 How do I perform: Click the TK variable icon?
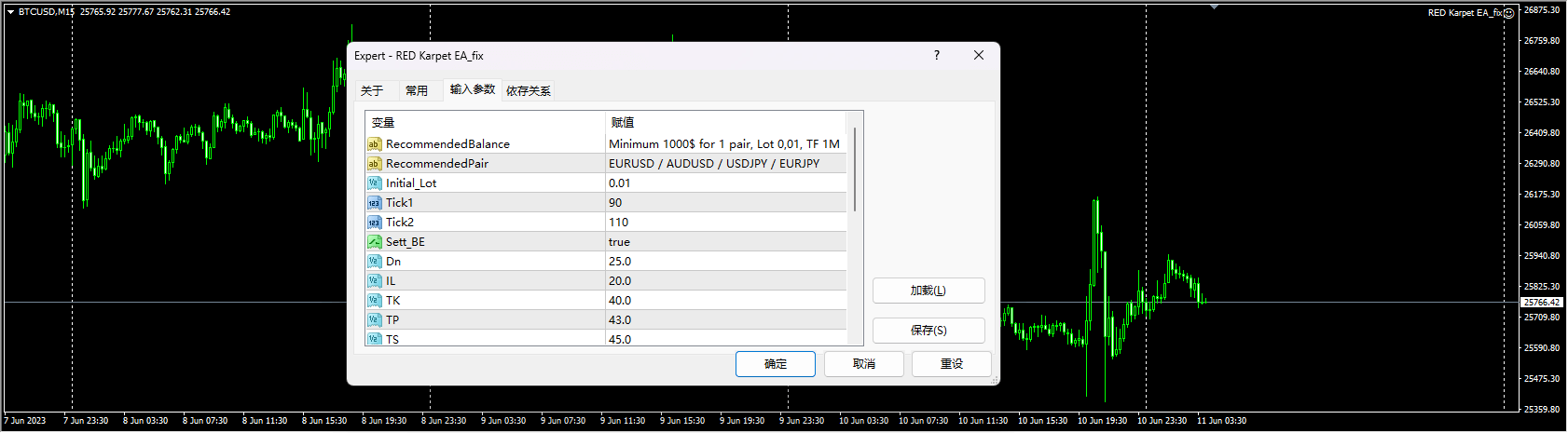pyautogui.click(x=374, y=301)
